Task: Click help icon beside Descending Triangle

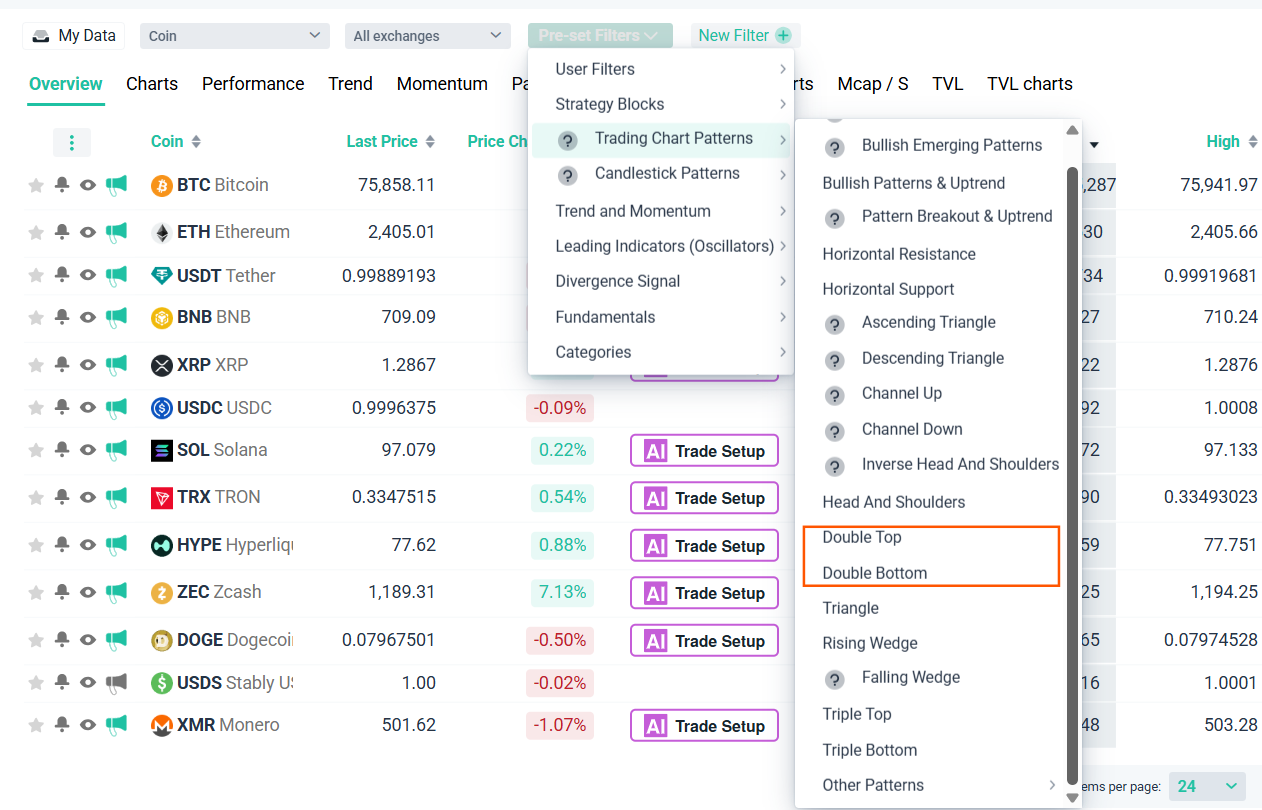Action: tap(835, 359)
